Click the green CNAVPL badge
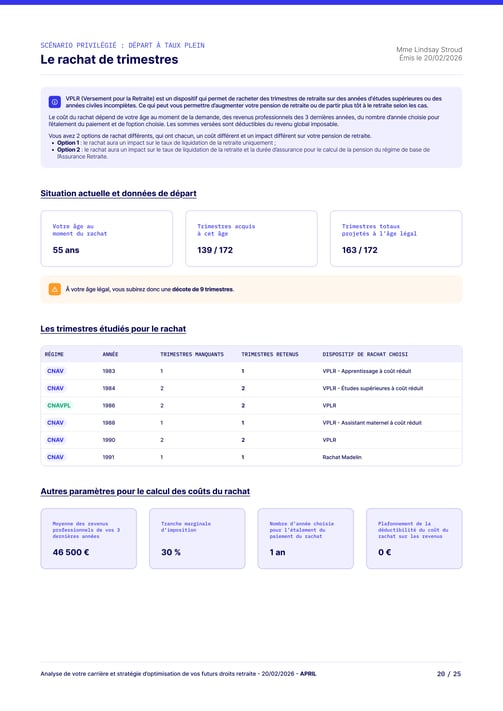 [59, 405]
